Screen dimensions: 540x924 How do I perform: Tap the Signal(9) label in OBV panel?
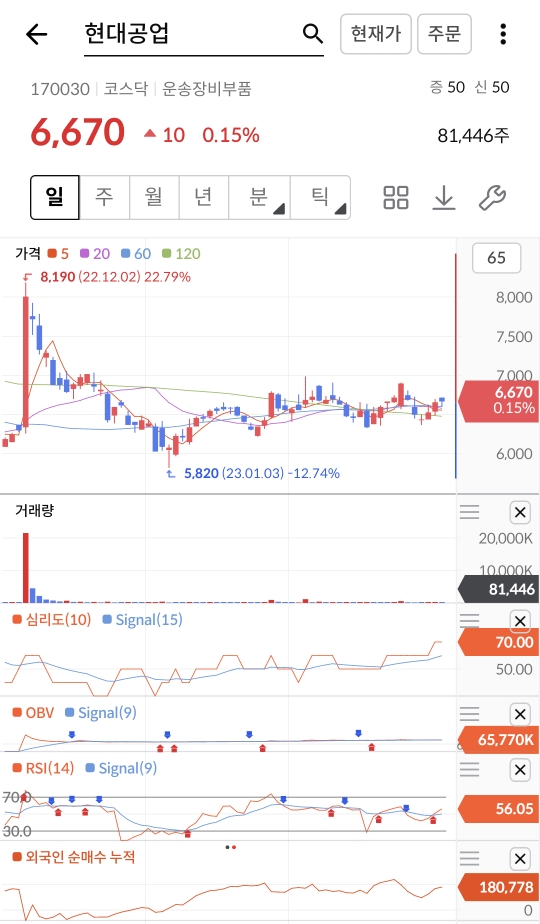[101, 713]
